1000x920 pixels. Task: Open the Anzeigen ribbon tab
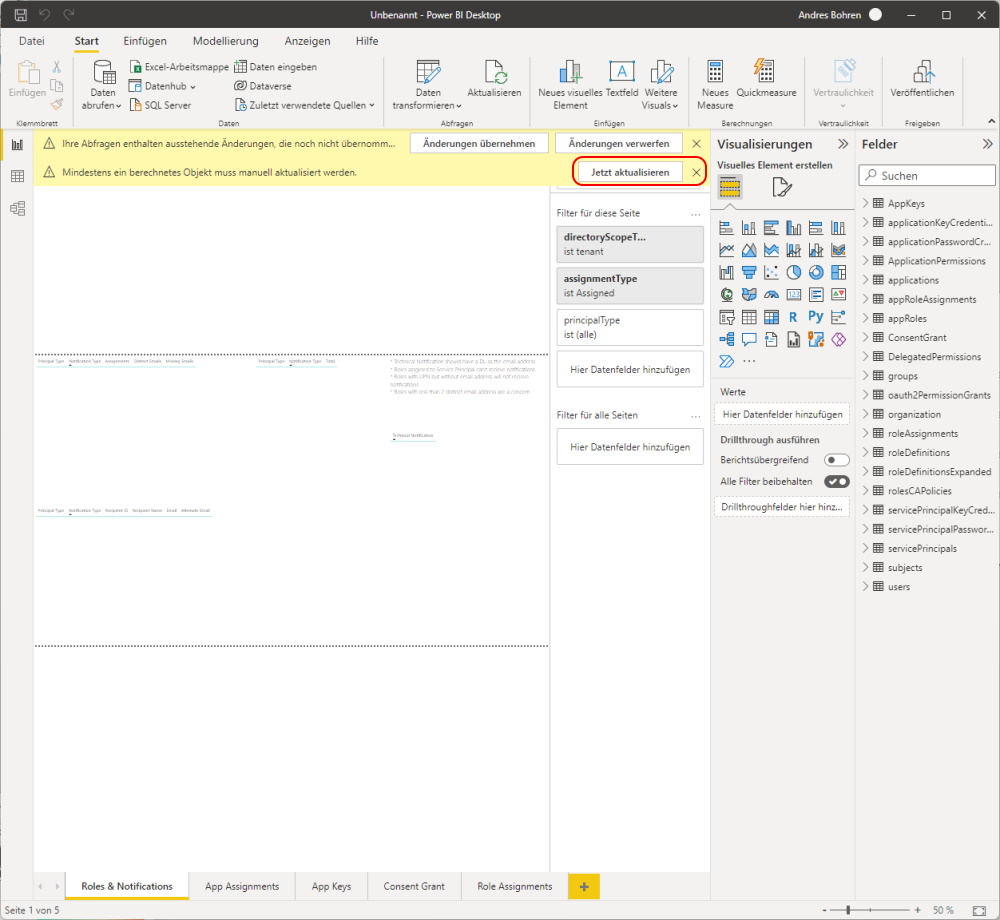[307, 41]
